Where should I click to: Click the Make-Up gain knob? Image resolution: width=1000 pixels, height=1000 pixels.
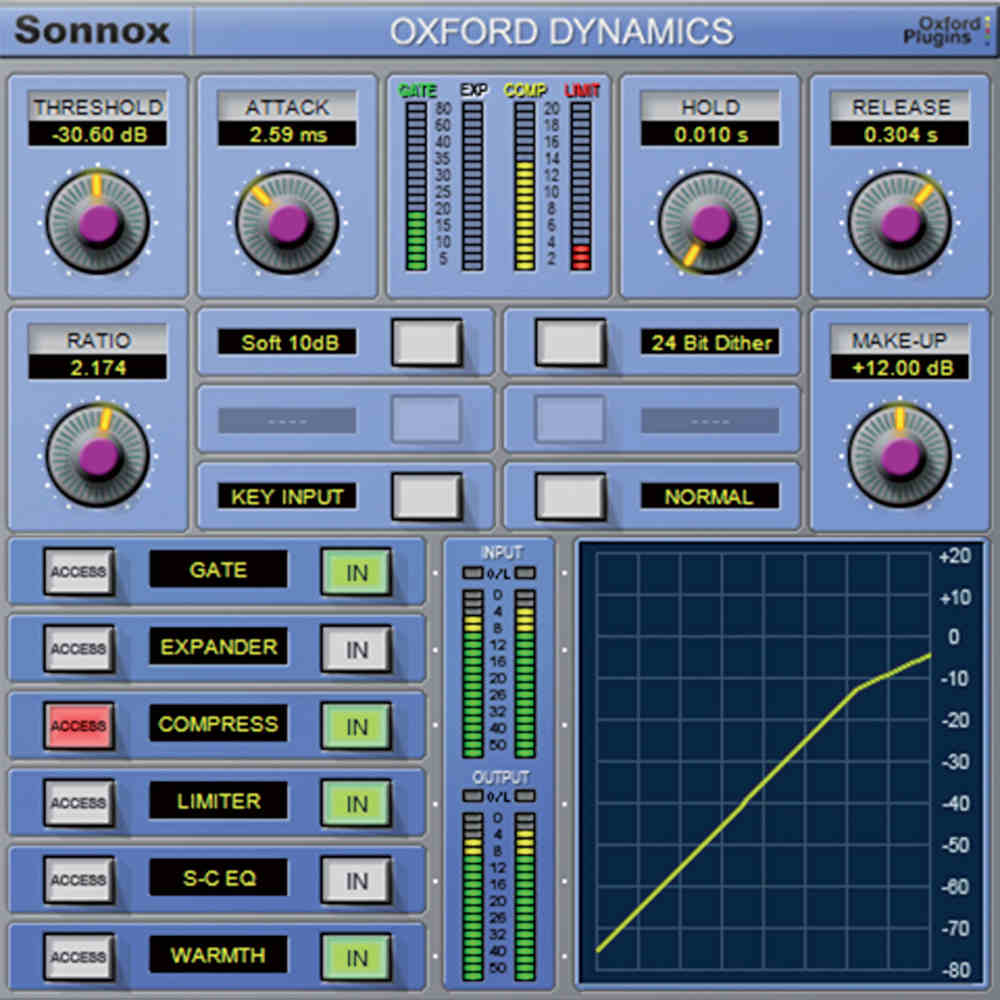pos(898,455)
